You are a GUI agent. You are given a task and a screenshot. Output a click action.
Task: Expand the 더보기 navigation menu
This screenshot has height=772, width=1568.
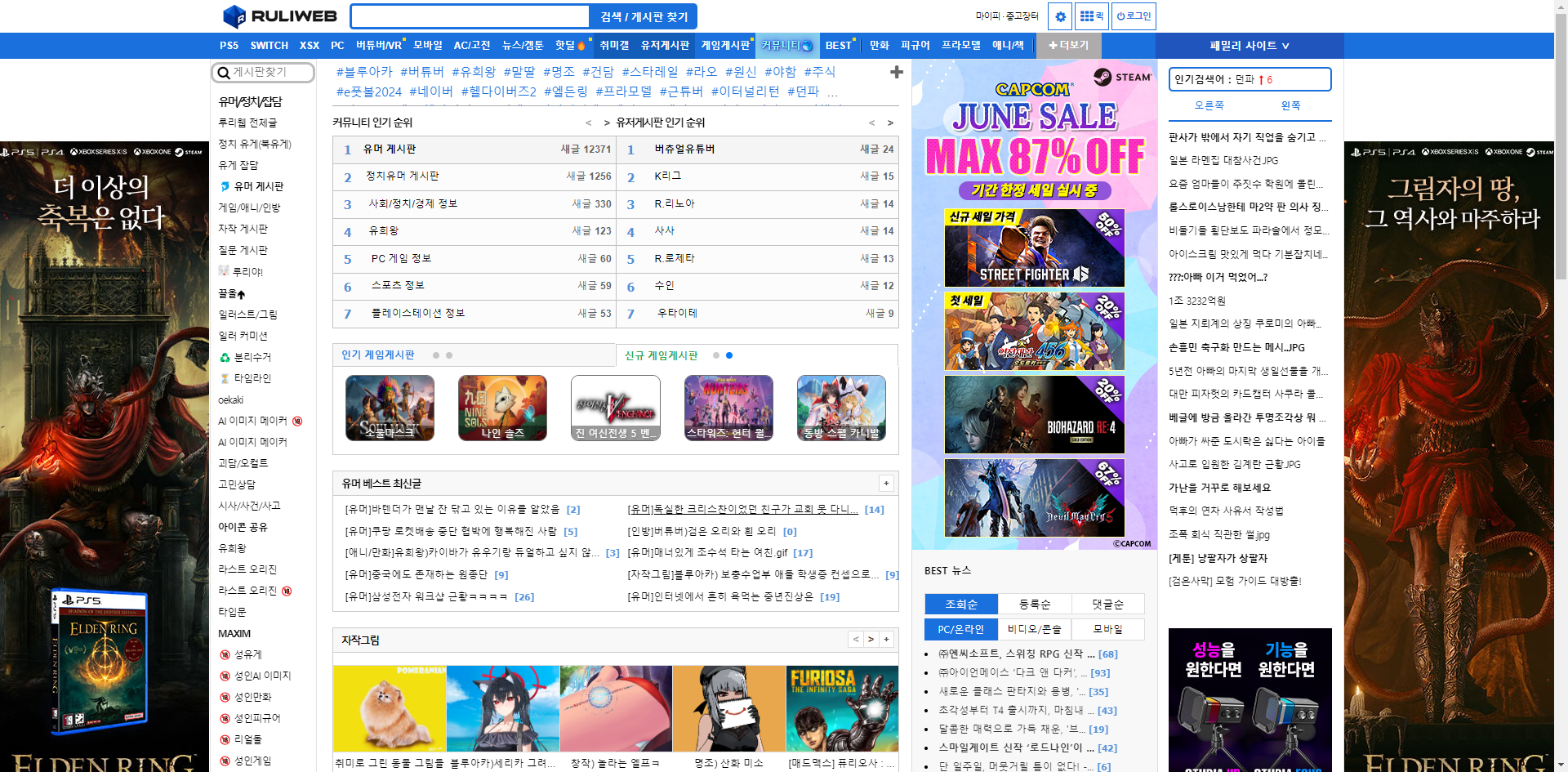tap(1069, 45)
